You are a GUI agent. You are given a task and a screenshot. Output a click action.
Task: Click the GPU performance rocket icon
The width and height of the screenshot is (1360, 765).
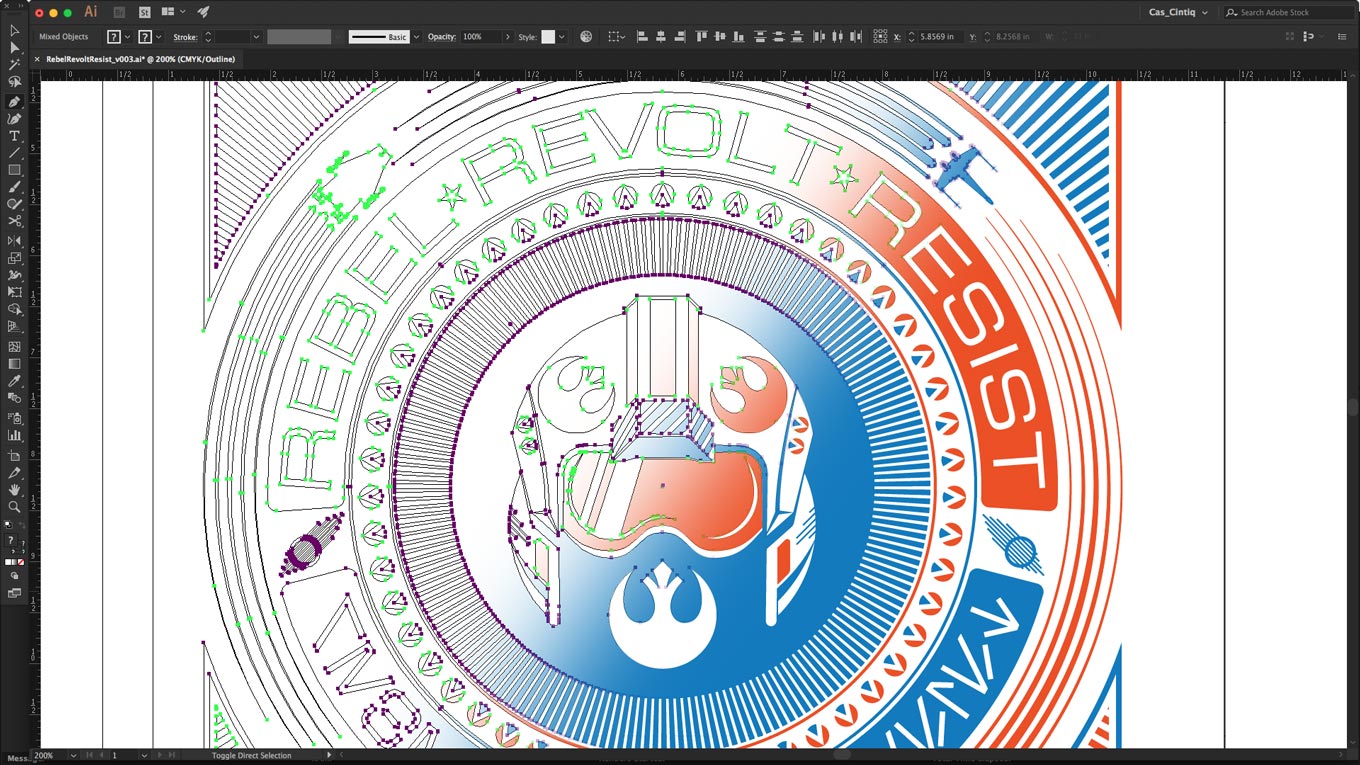coord(203,12)
